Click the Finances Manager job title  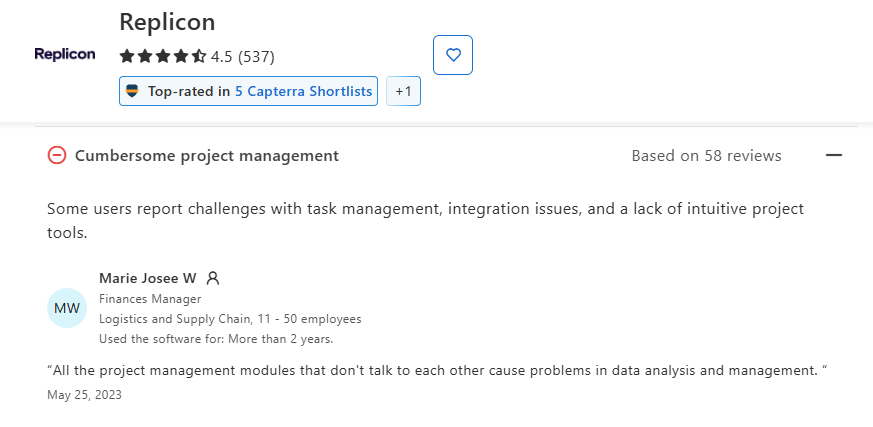150,299
